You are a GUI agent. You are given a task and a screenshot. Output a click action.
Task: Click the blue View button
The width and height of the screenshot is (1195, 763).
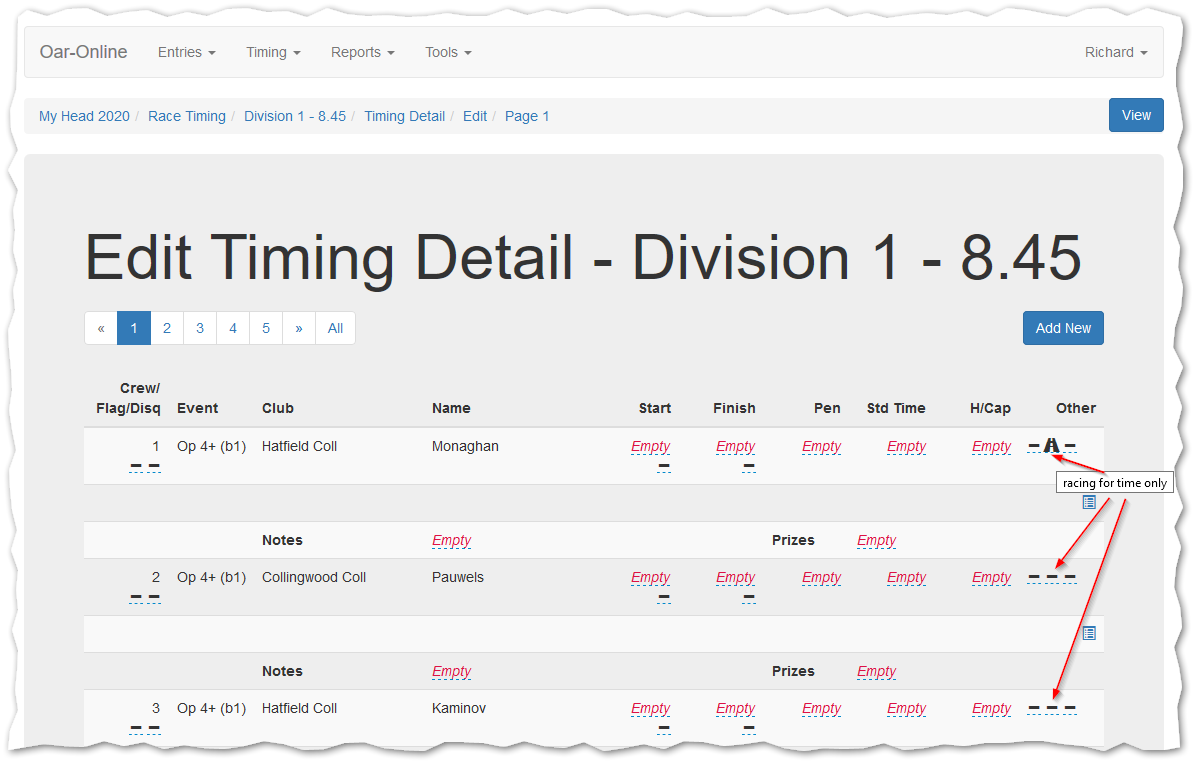click(1136, 115)
